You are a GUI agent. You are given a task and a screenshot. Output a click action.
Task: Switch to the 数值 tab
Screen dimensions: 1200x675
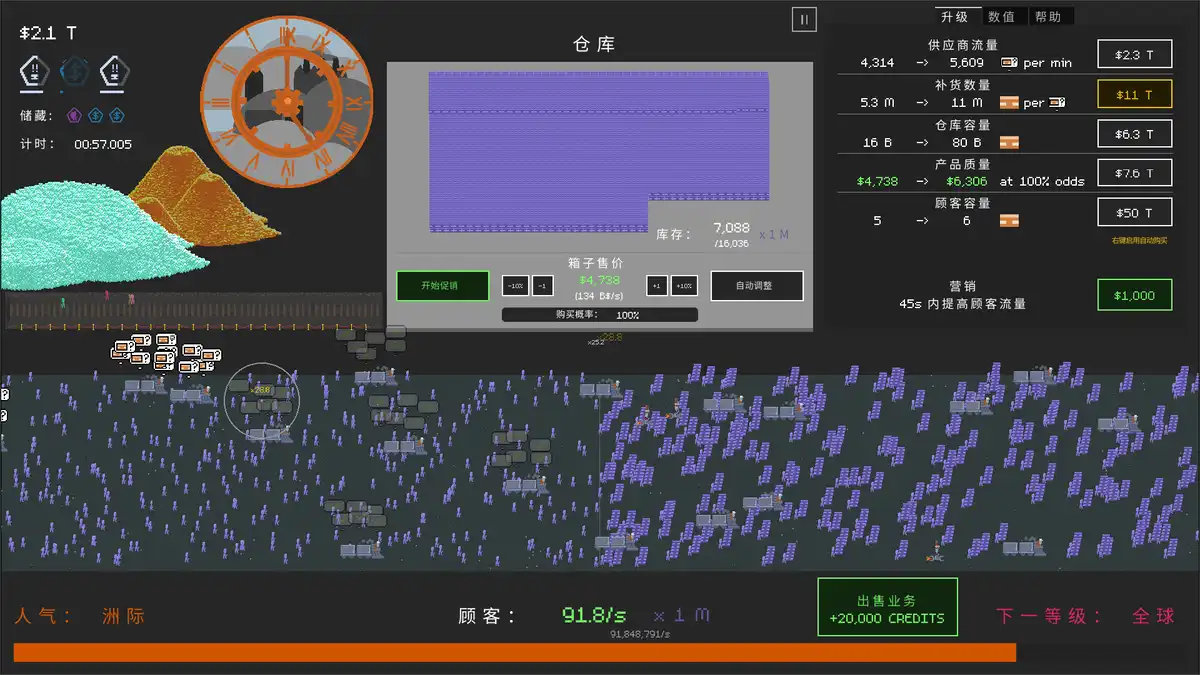pos(1001,16)
